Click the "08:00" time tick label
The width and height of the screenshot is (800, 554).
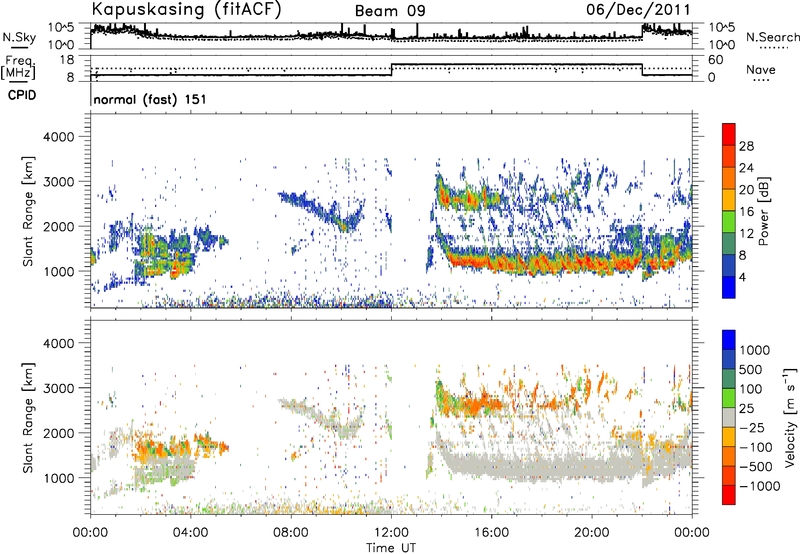pos(291,533)
